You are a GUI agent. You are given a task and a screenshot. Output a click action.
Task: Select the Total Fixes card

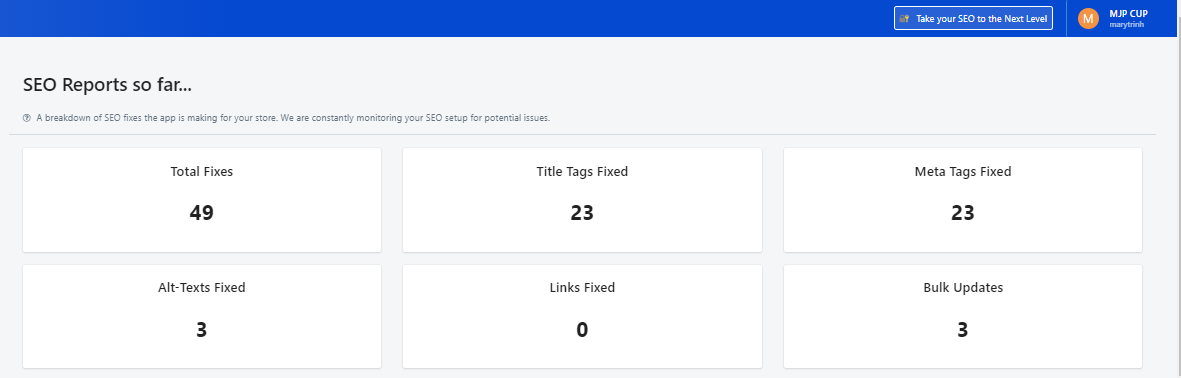pyautogui.click(x=202, y=200)
